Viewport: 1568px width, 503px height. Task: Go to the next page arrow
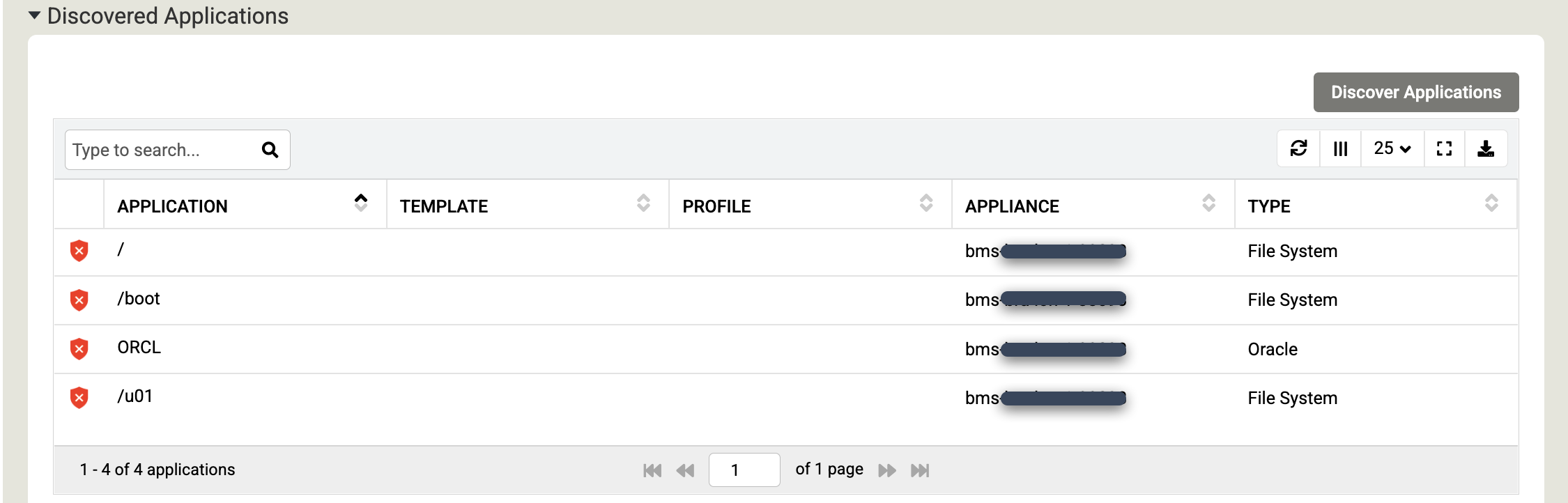click(x=886, y=470)
